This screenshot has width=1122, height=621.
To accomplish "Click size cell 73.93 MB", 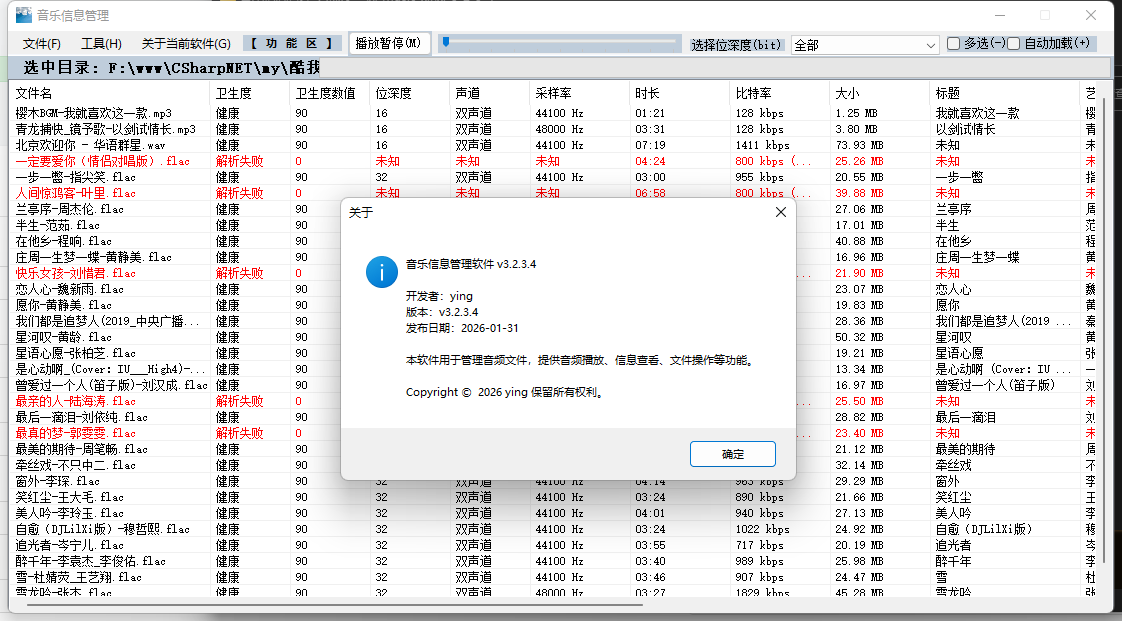I will [859, 145].
